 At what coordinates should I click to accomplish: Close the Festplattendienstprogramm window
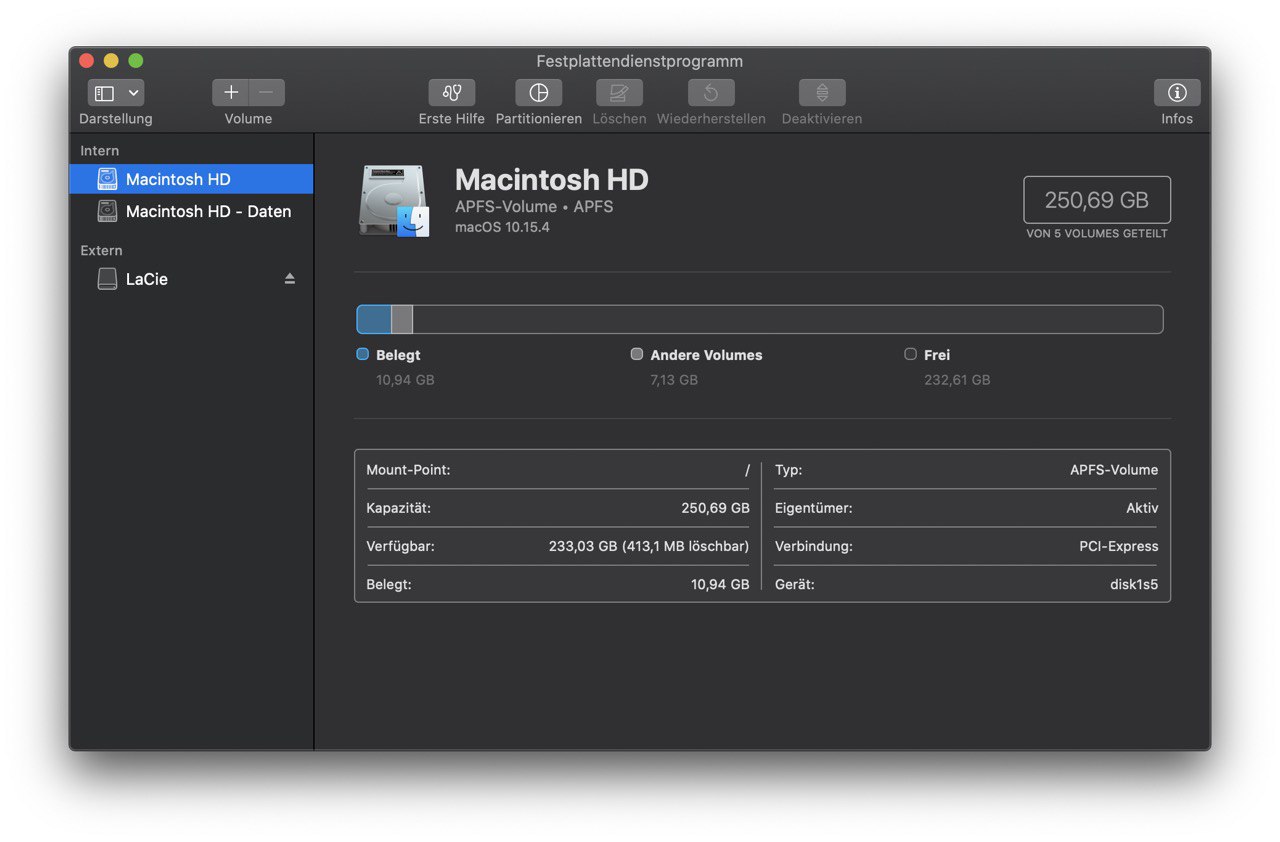point(87,61)
